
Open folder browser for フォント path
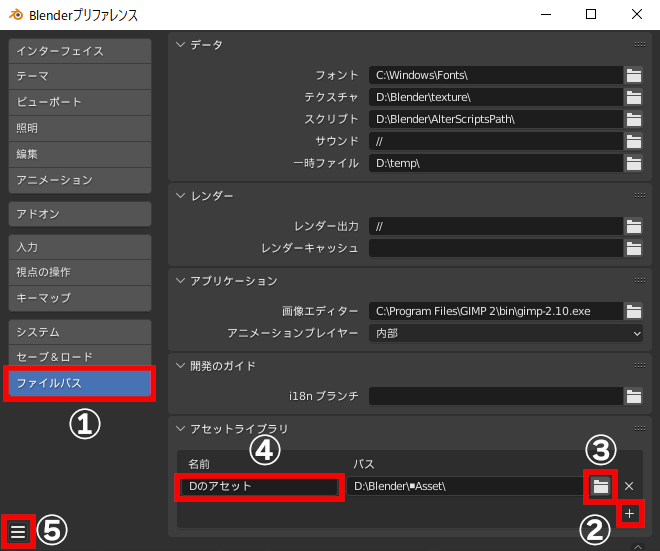(633, 75)
